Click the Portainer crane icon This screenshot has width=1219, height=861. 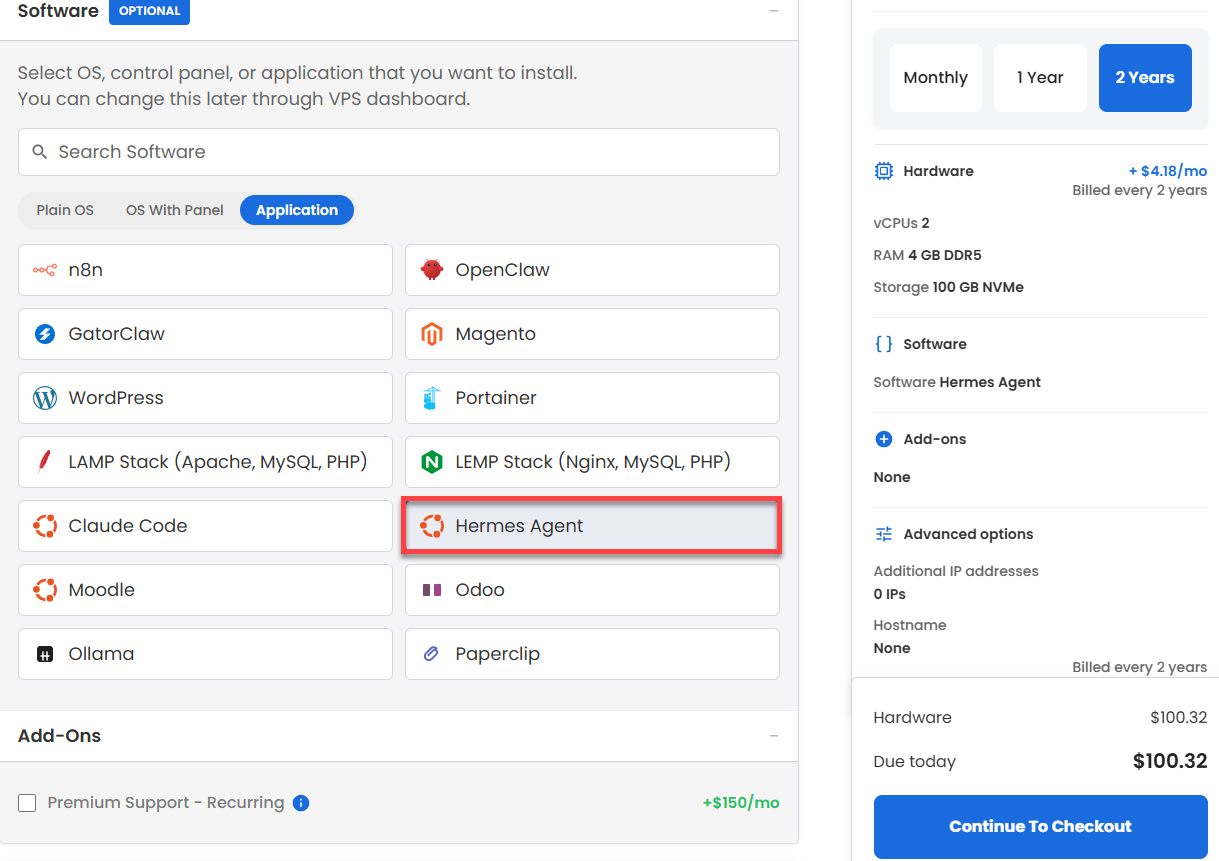tap(432, 398)
